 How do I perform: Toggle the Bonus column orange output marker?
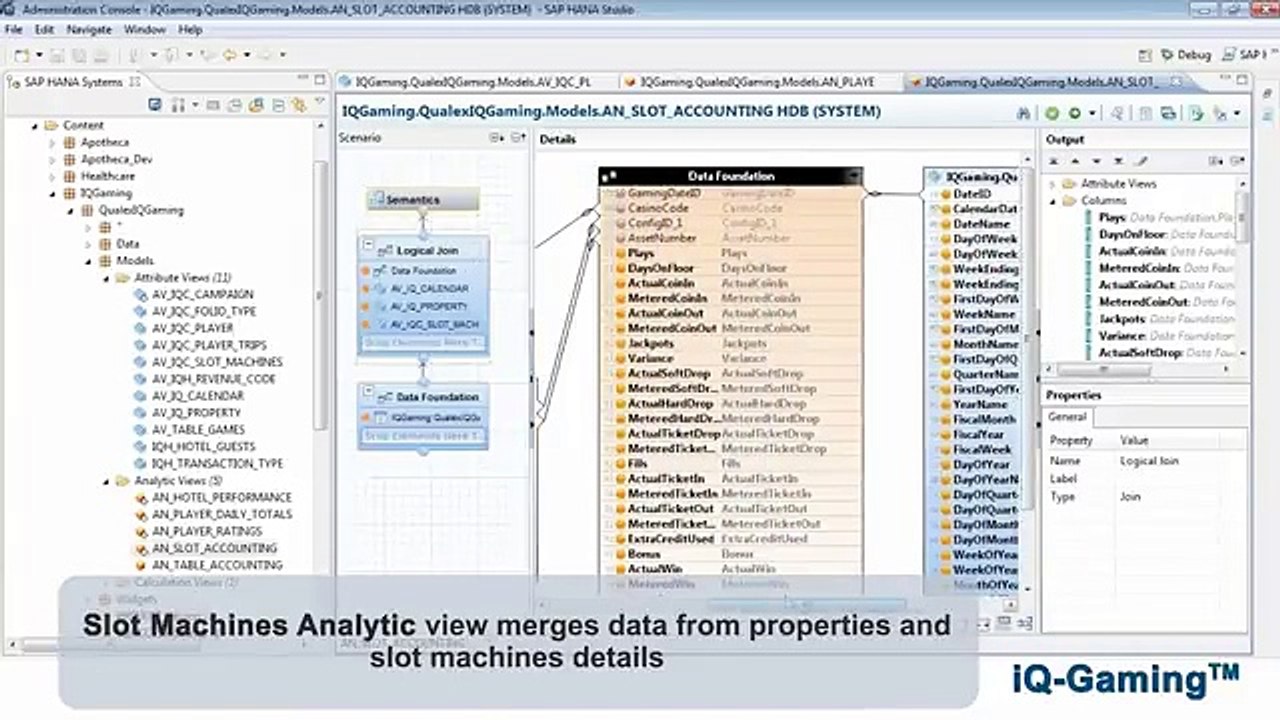(x=620, y=554)
